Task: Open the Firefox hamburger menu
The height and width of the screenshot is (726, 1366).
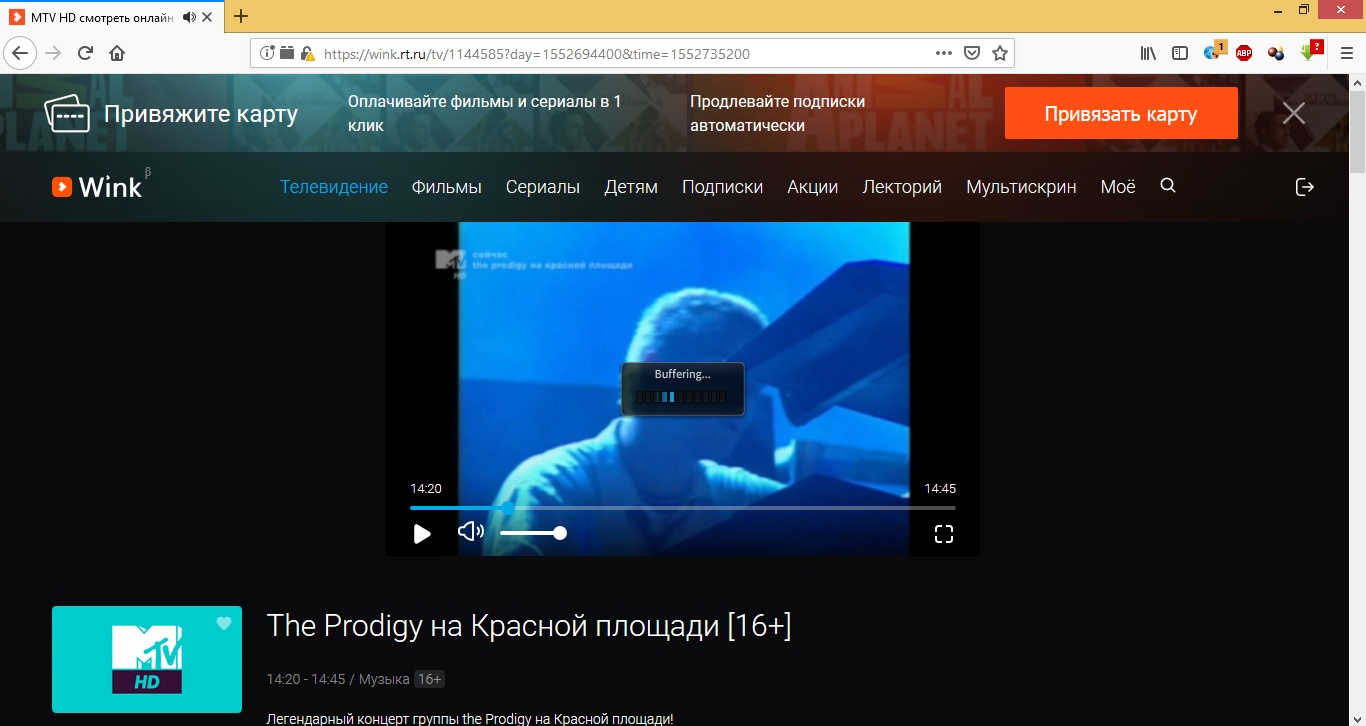Action: (1346, 54)
